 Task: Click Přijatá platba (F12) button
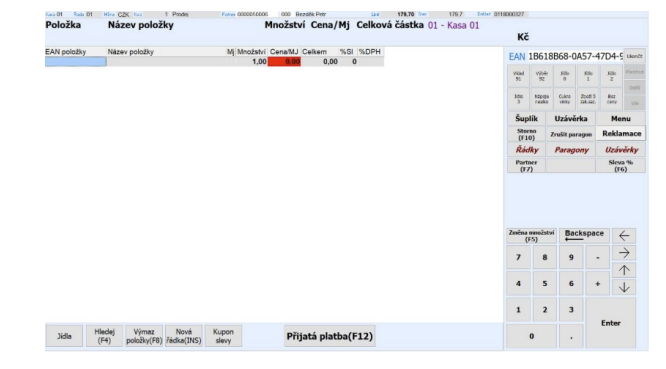click(329, 336)
